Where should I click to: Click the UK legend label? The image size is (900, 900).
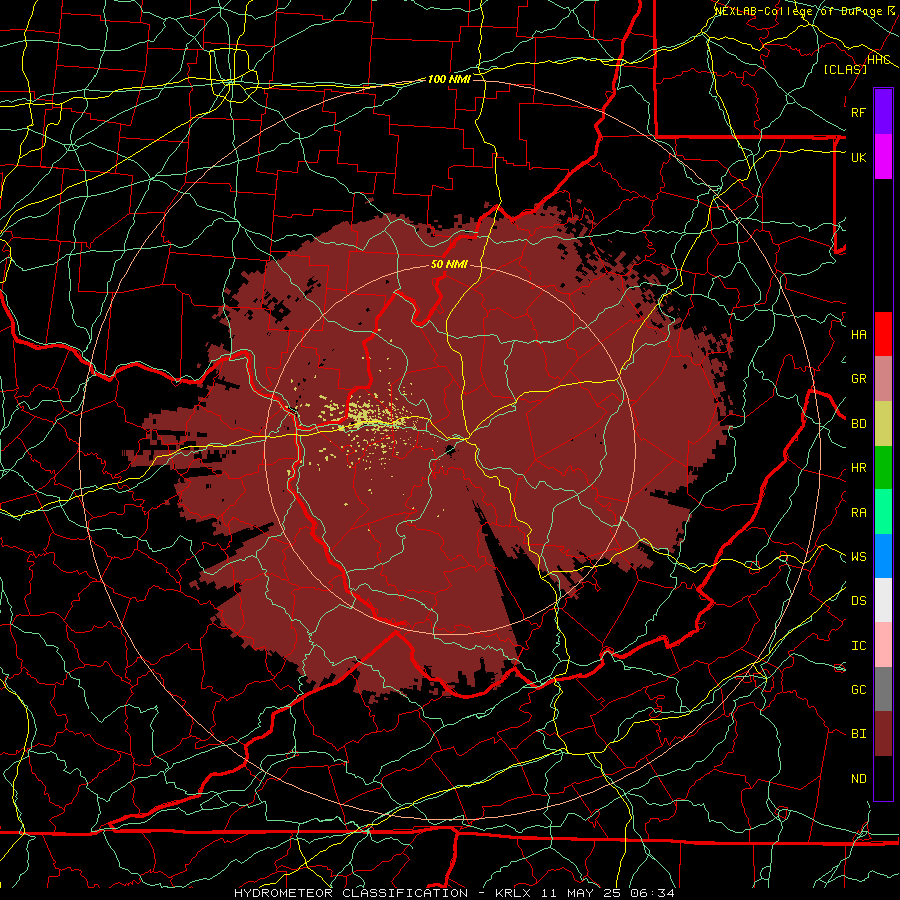tap(859, 157)
